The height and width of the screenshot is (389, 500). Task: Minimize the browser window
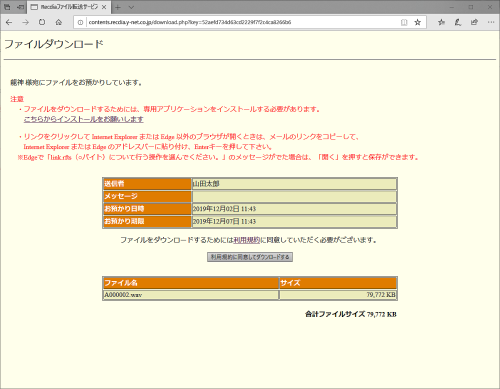452,7
